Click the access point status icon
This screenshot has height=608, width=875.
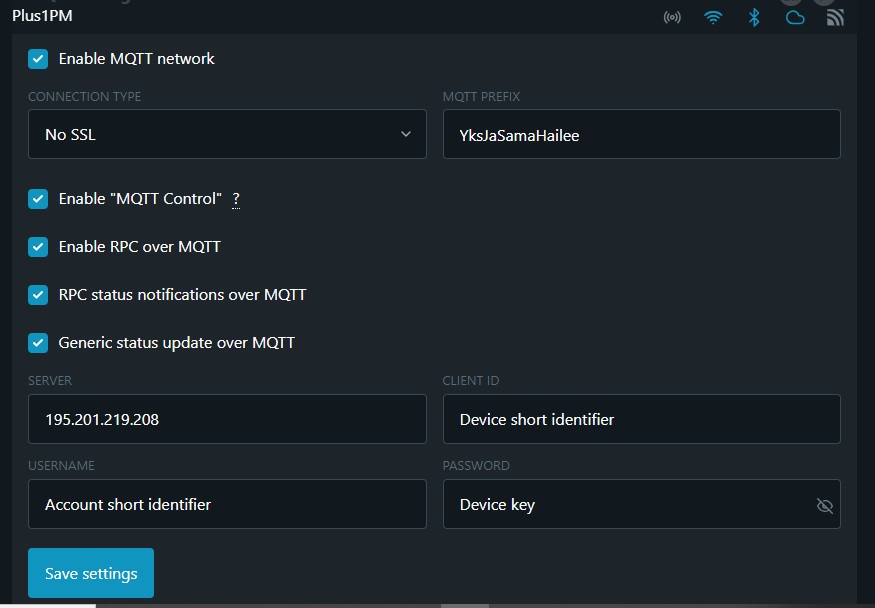click(672, 17)
